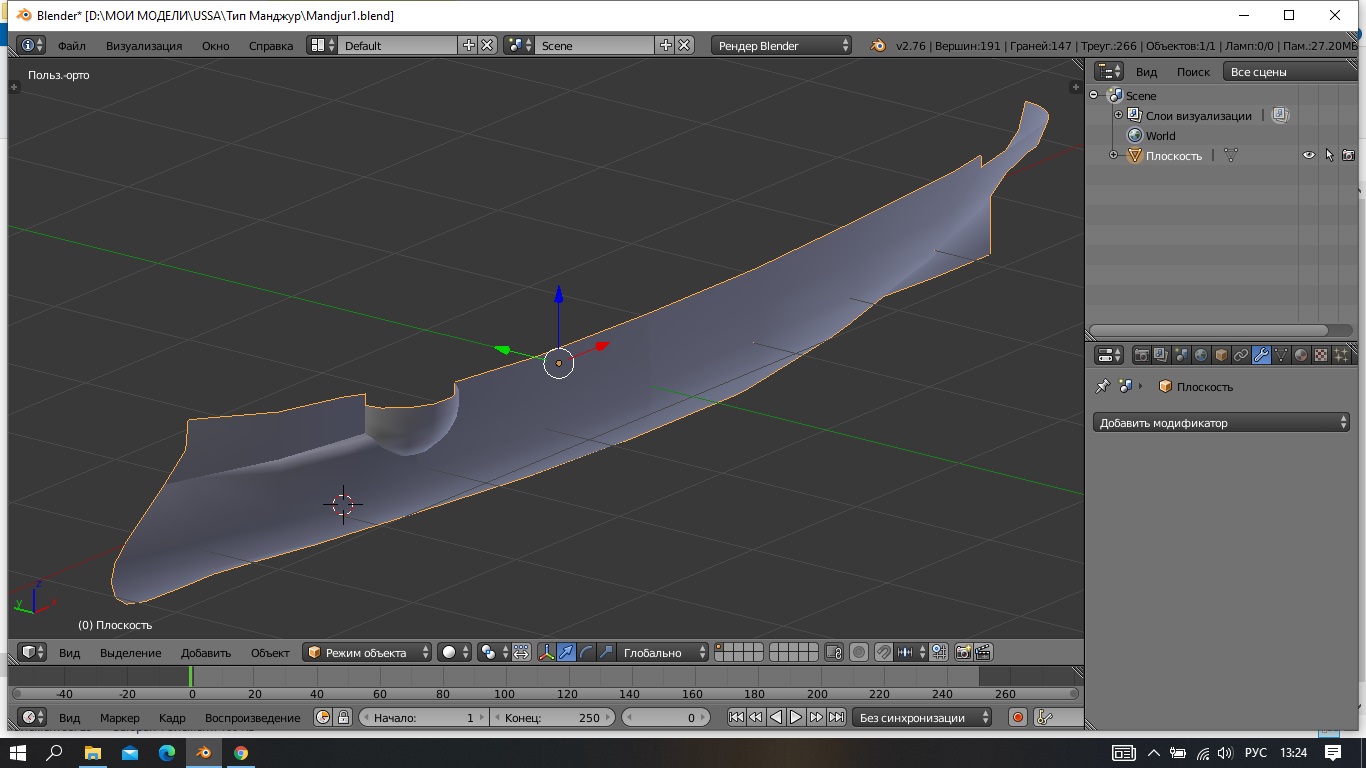Open the Modifiers tab wrench icon

[x=1261, y=355]
